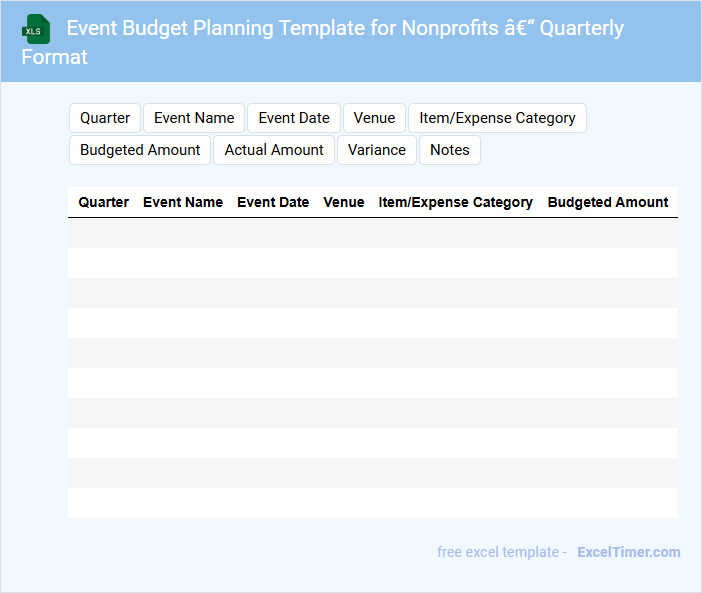Open the ExcelTimer.com link
Image resolution: width=702 pixels, height=593 pixels.
click(x=628, y=552)
